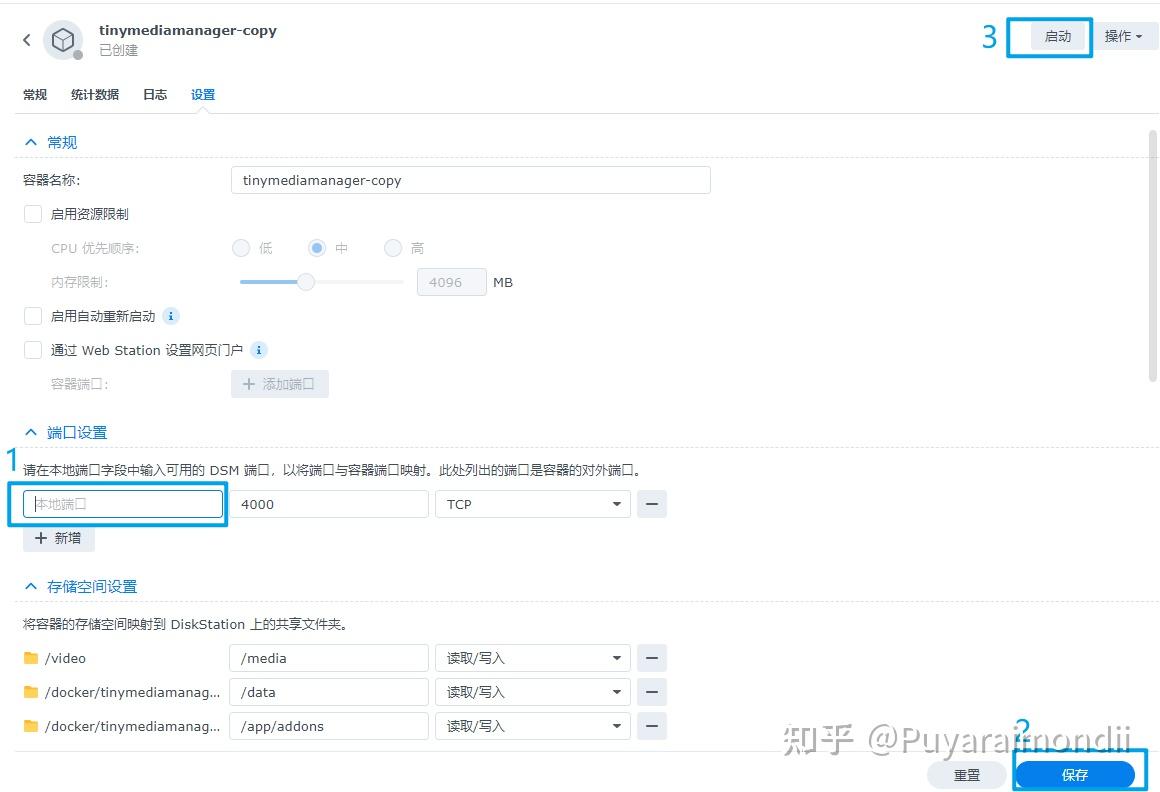Check 通过 Web Station 设置网页门户
This screenshot has width=1160, height=792.
pos(32,350)
